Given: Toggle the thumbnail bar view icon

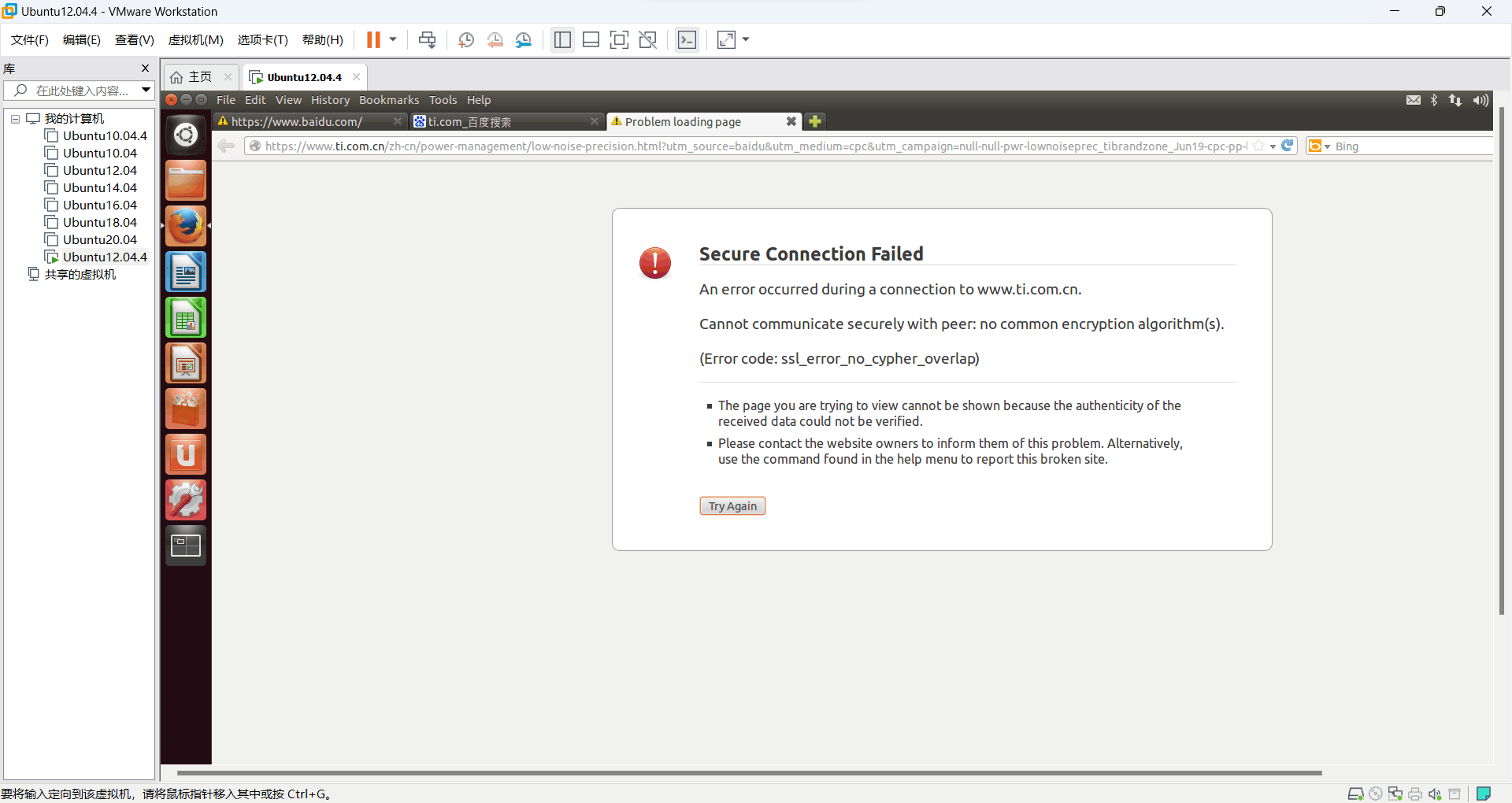Looking at the screenshot, I should click(591, 39).
